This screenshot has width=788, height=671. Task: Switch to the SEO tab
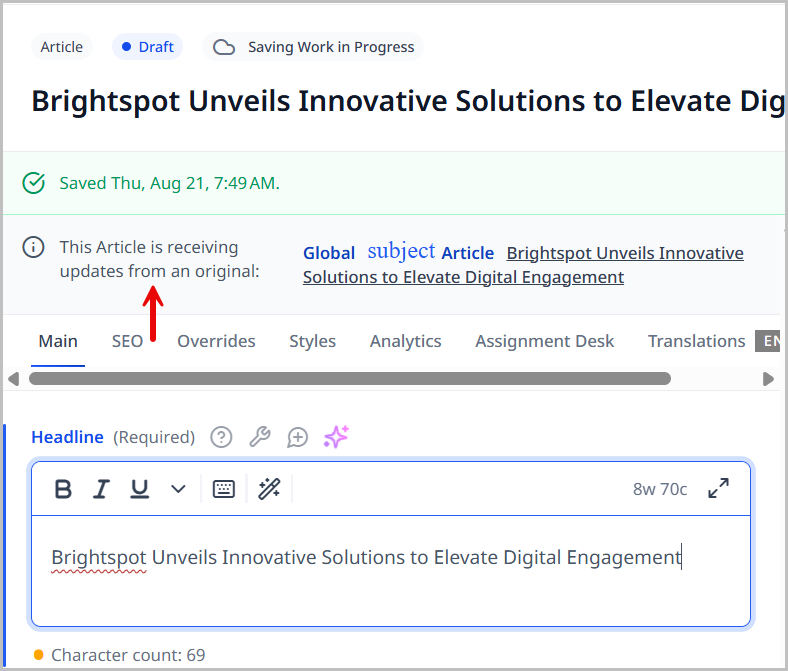coord(127,341)
